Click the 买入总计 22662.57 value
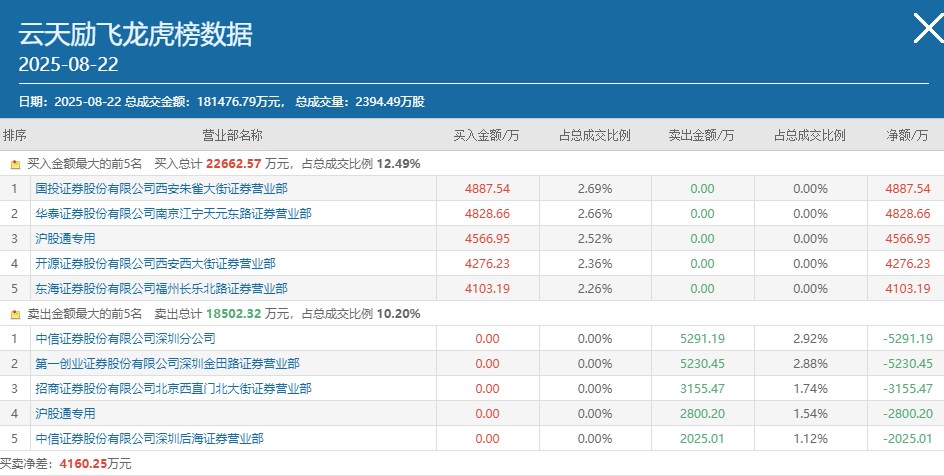944x476 pixels. 234,164
